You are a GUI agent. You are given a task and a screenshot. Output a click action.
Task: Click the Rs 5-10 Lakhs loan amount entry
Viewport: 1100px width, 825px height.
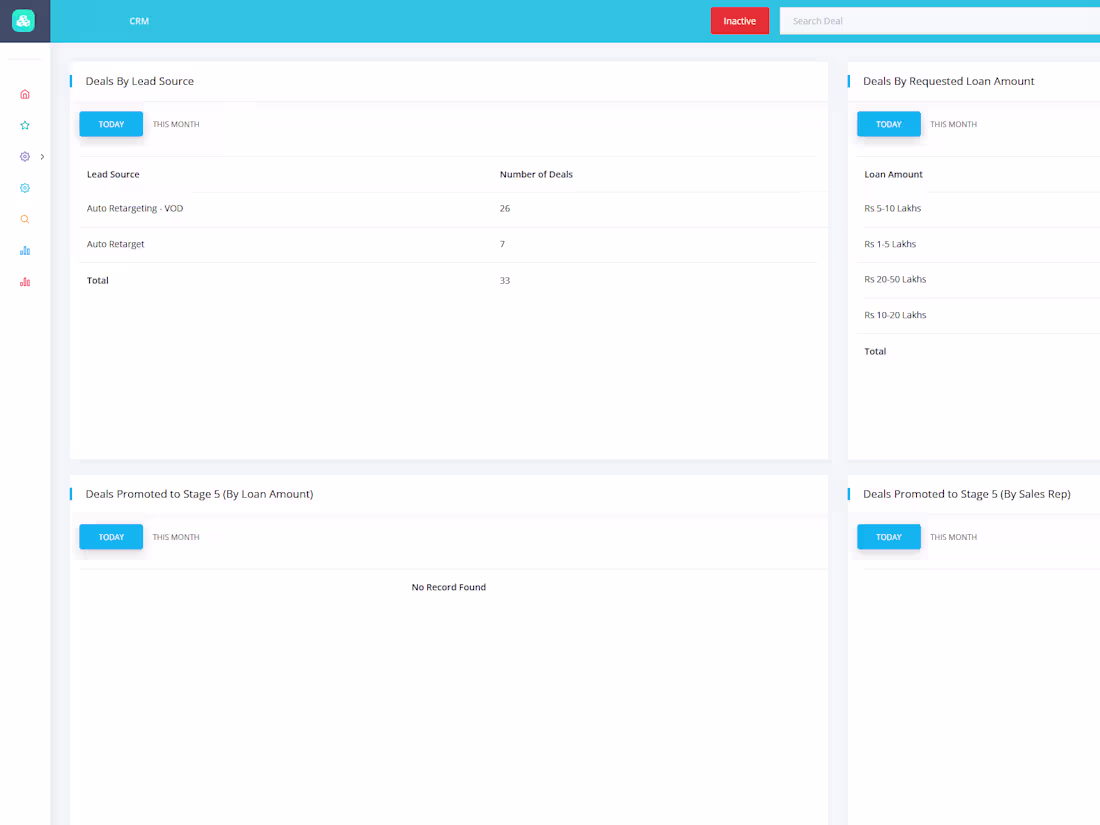pos(892,208)
